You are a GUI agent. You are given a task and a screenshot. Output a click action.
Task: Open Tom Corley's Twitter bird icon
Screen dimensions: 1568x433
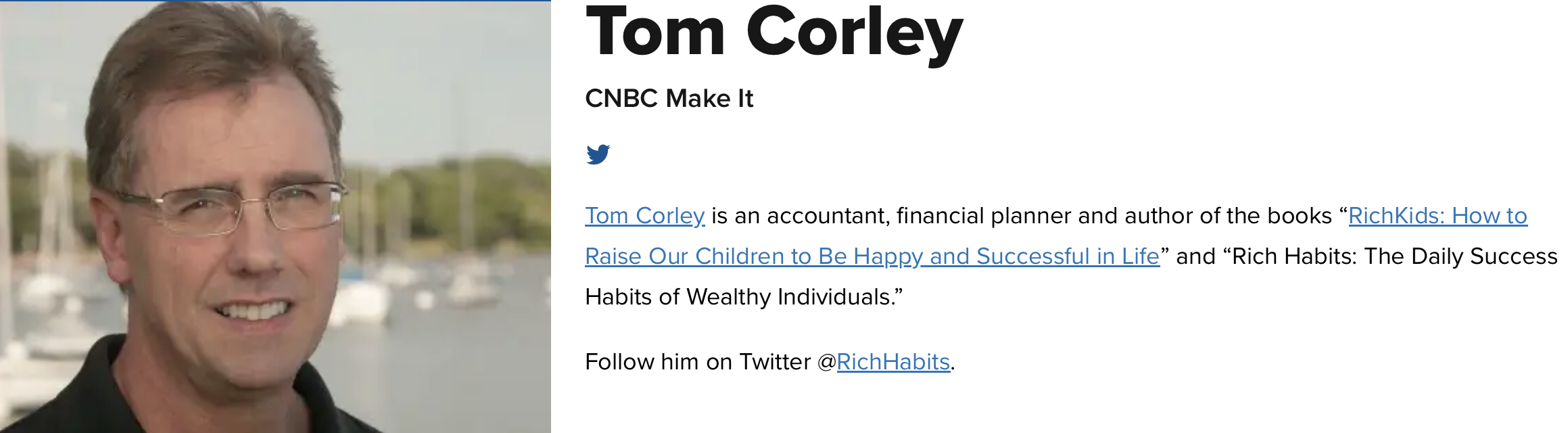(x=598, y=154)
